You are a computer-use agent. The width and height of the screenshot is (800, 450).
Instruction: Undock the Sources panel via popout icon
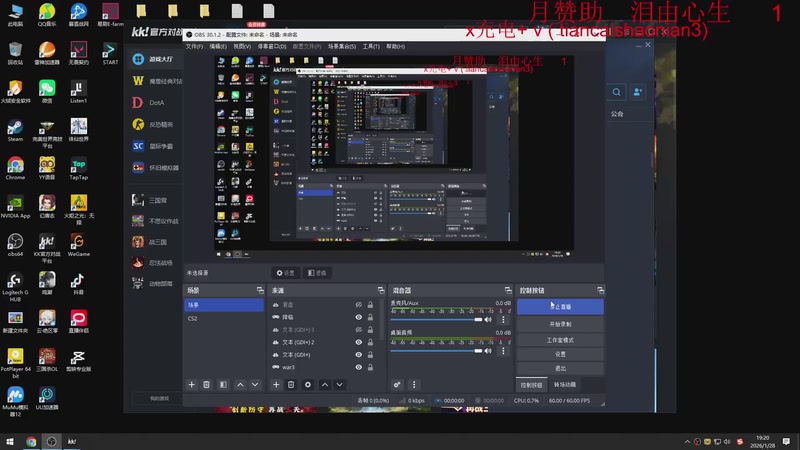[x=381, y=290]
